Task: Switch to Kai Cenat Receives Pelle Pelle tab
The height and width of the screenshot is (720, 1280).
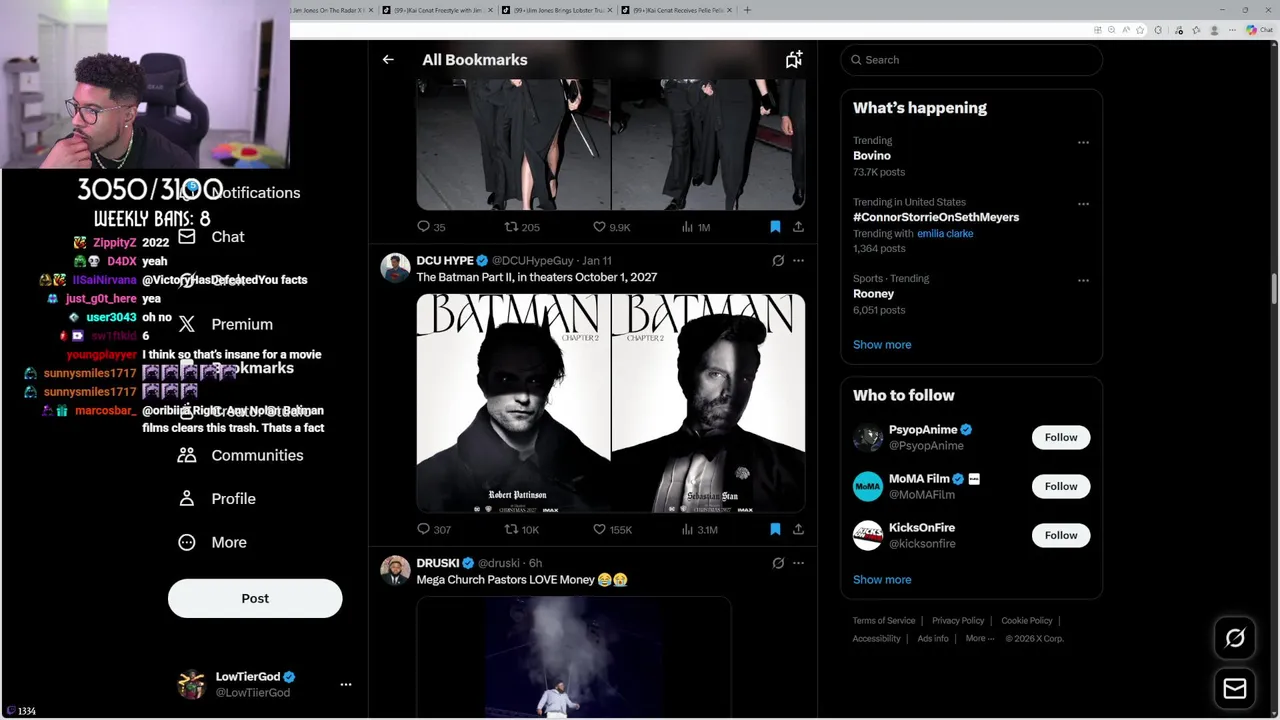Action: (675, 10)
